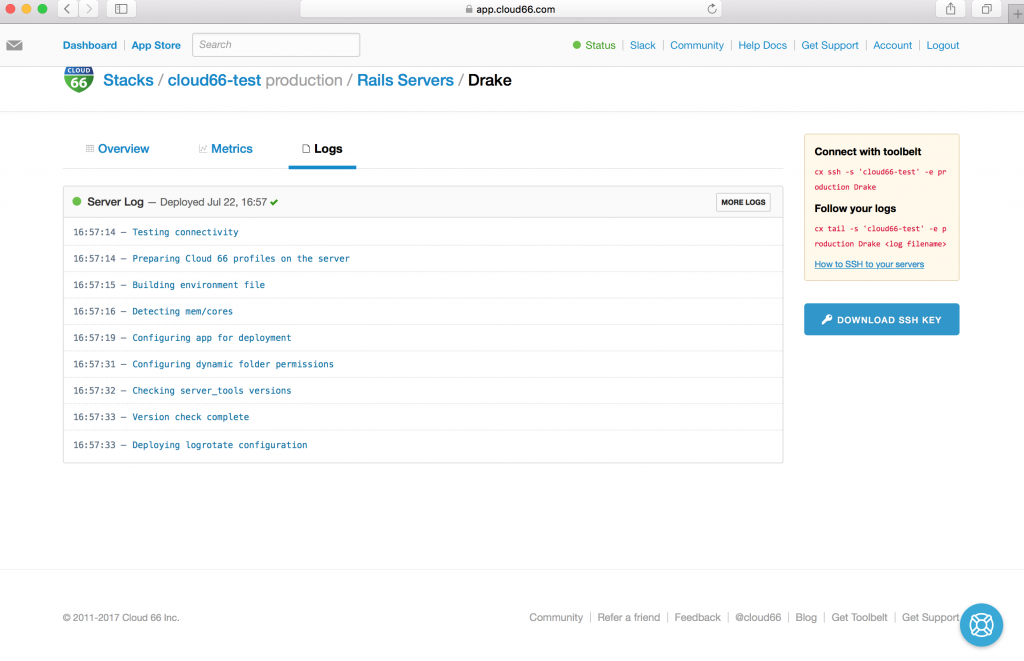Viewport: 1024px width, 661px height.
Task: Click Logout
Action: click(942, 45)
